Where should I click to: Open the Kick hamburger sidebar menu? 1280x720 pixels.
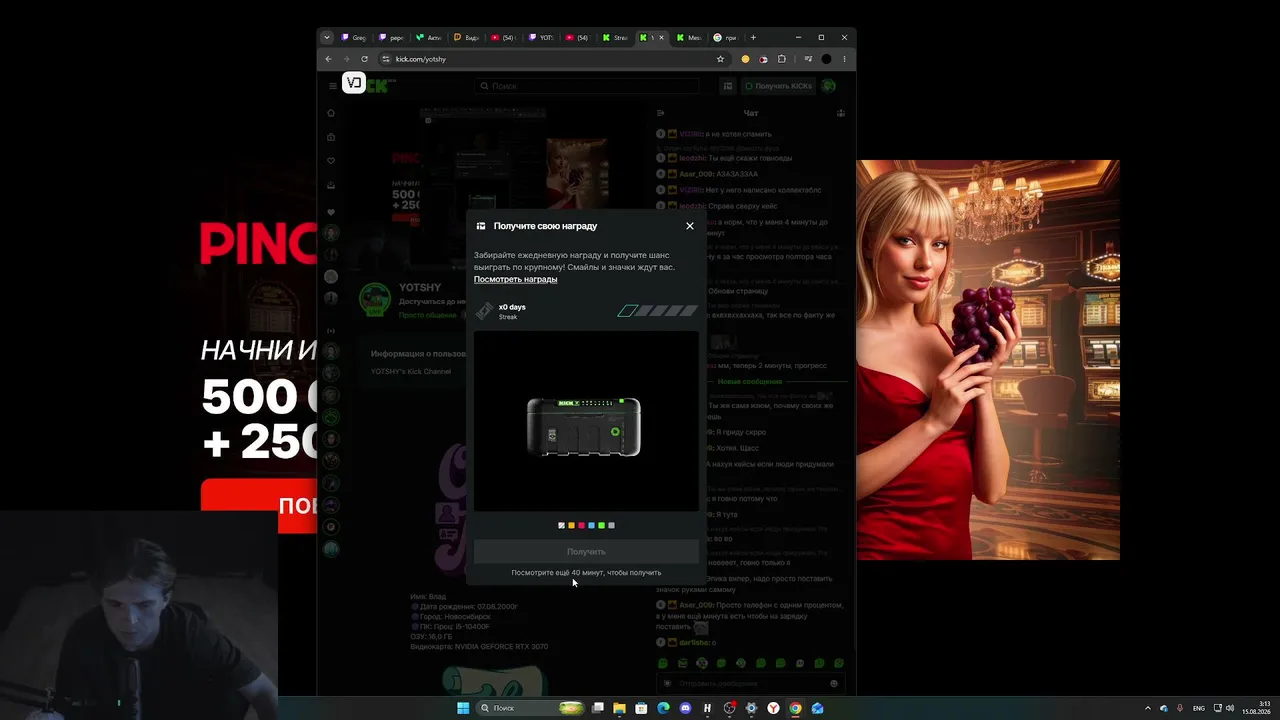coord(333,86)
